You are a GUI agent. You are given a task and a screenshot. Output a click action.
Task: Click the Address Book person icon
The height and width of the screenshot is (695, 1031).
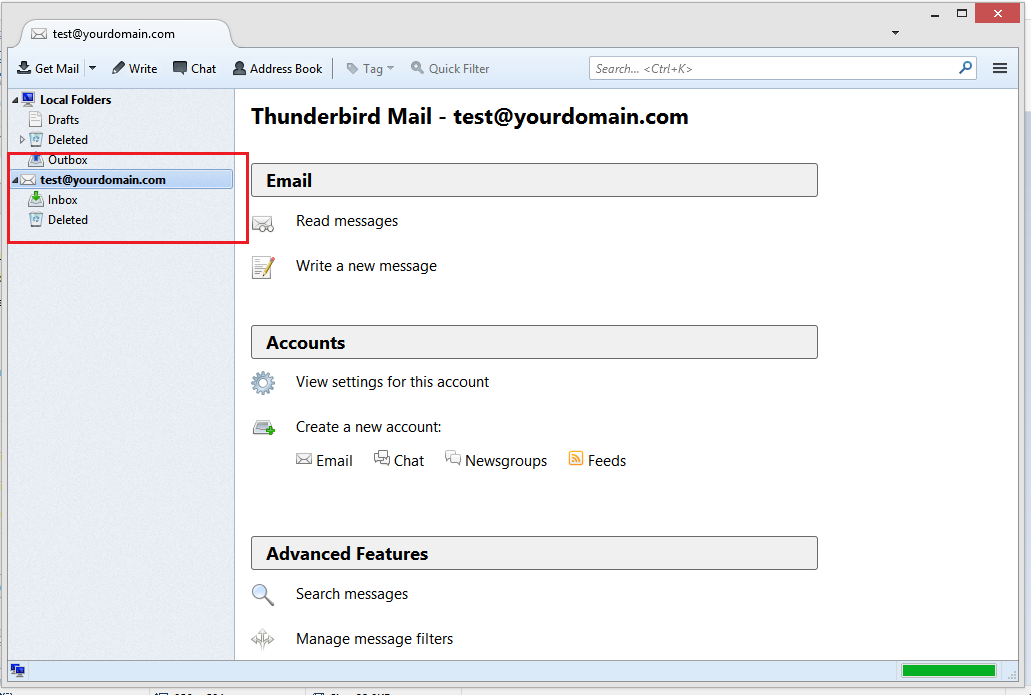(239, 68)
